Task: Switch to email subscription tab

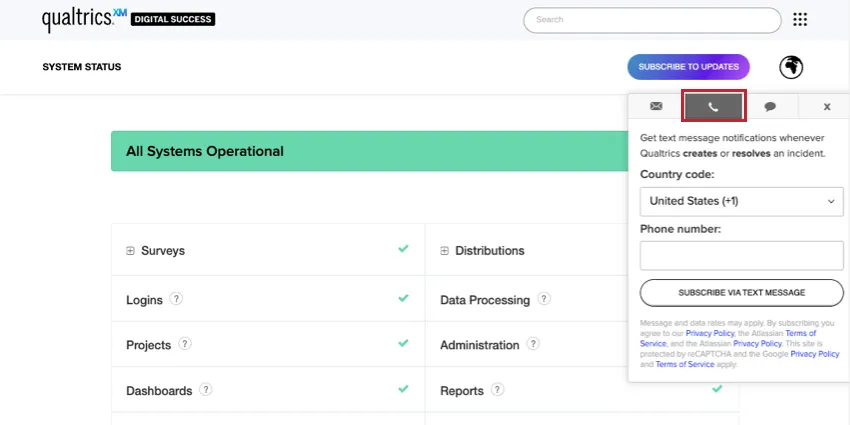Action: point(656,106)
